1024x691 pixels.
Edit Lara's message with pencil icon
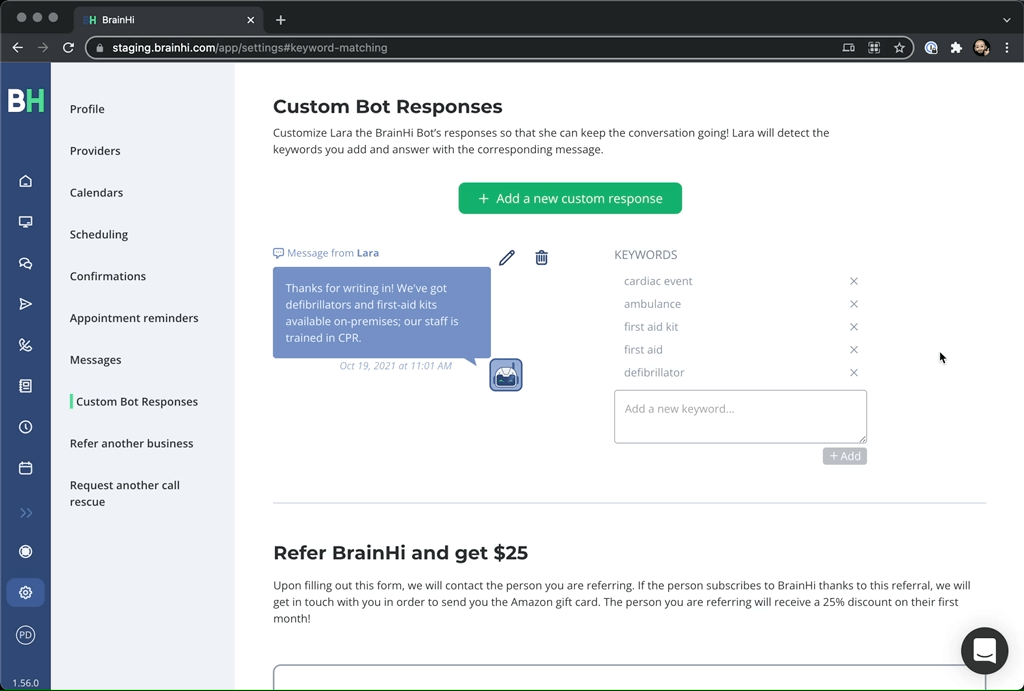point(507,257)
